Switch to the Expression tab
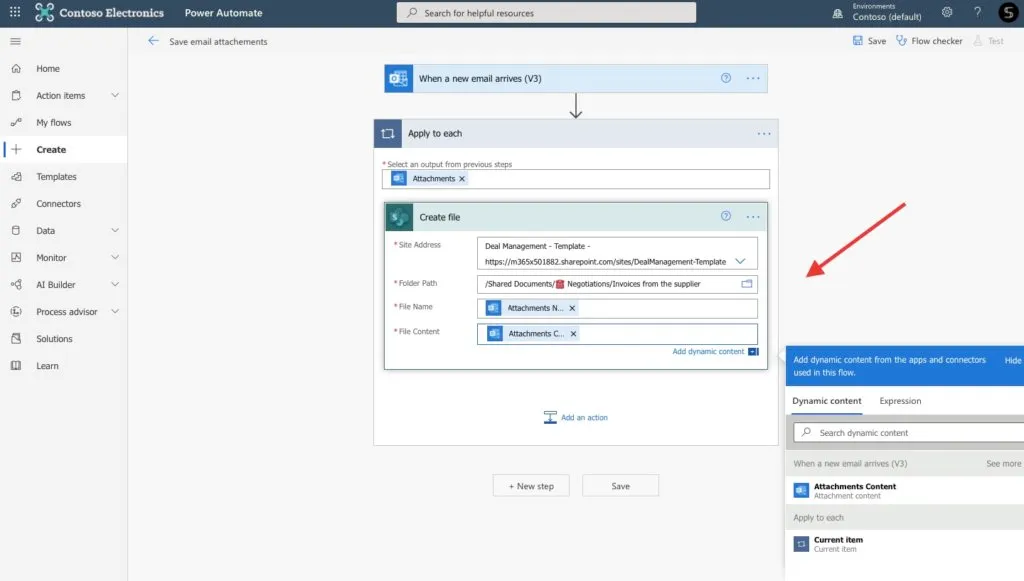The width and height of the screenshot is (1024, 581). tap(900, 401)
